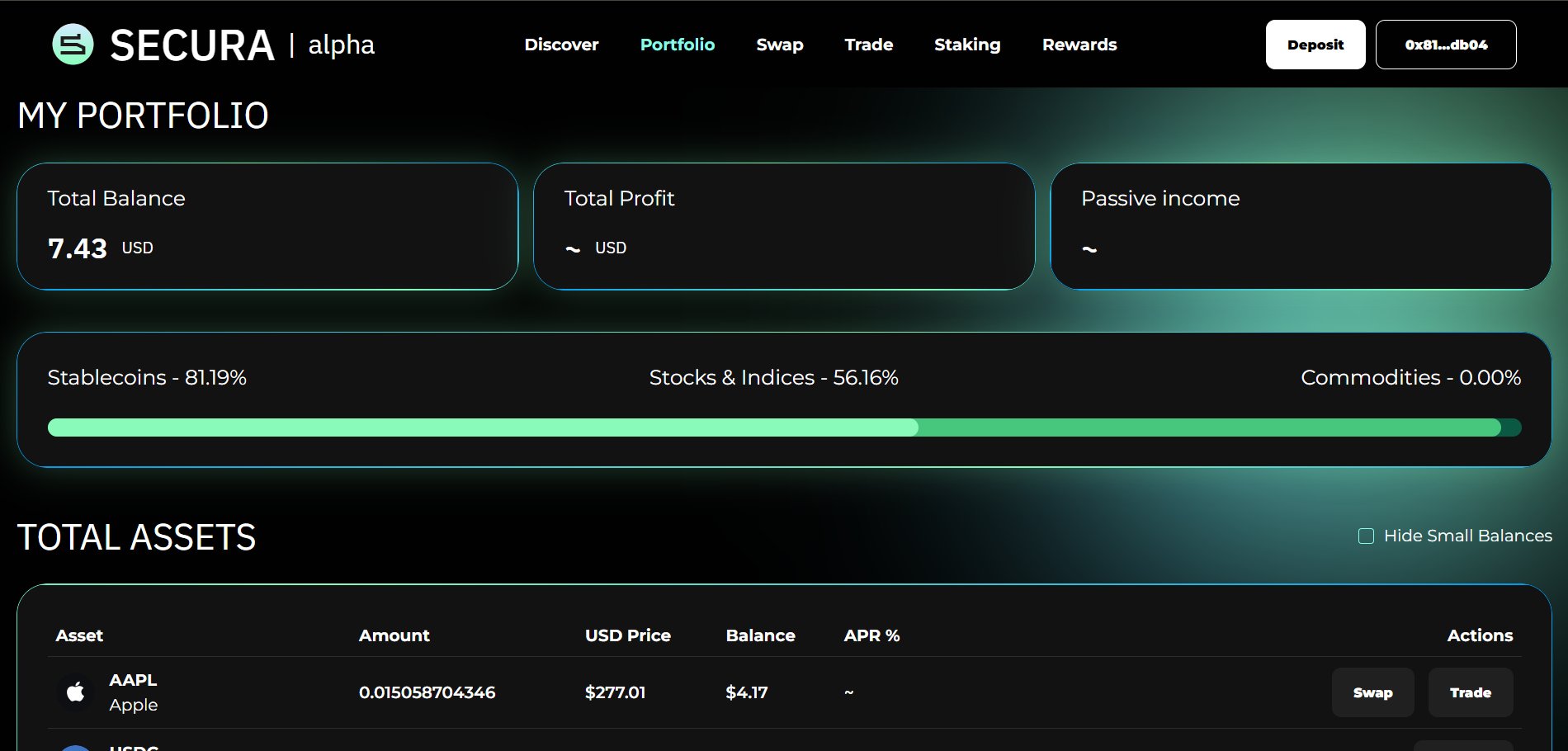Select the Apple icon next to AAPL
1568x751 pixels.
[75, 692]
